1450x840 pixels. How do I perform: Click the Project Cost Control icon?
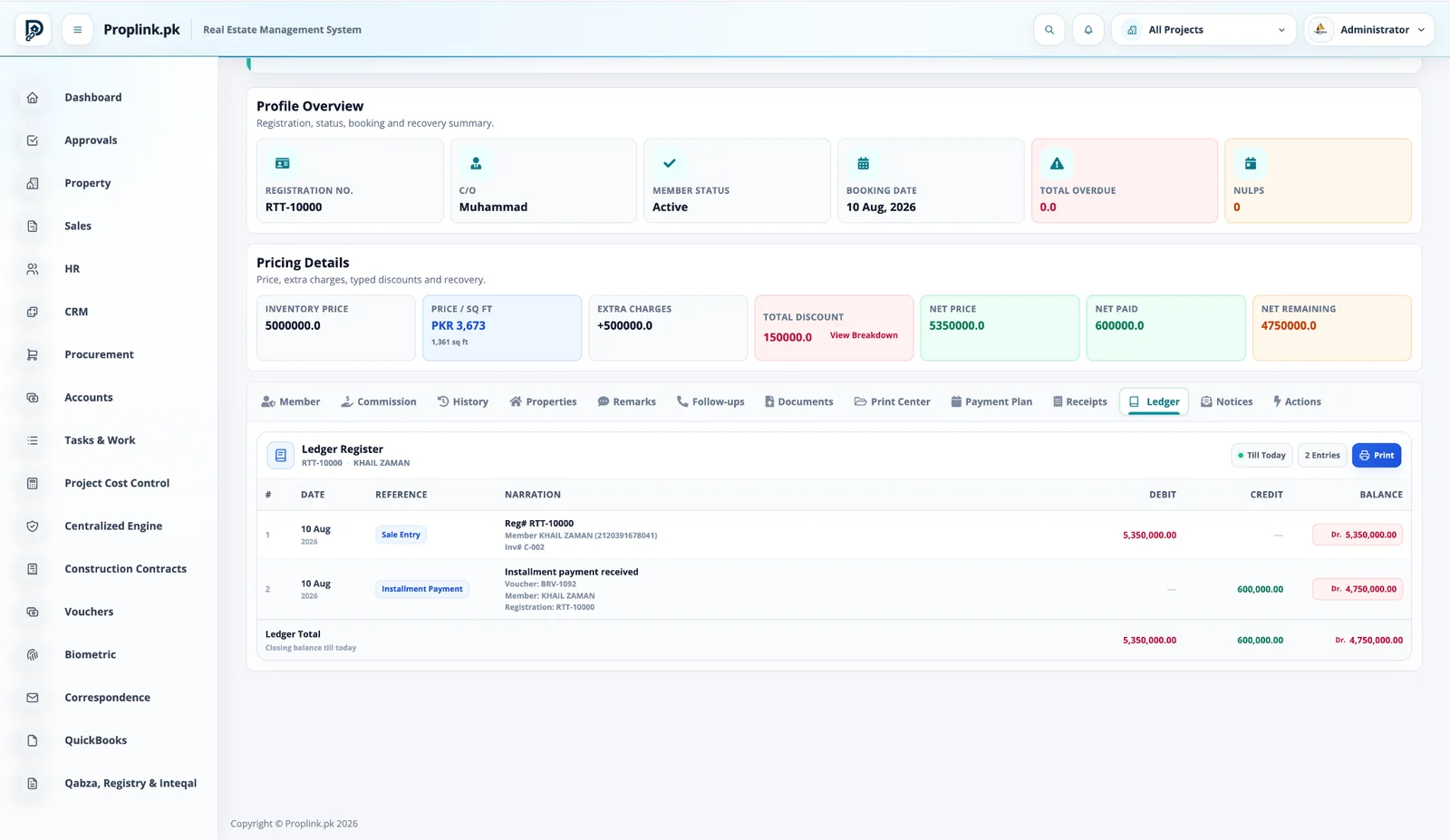click(33, 484)
